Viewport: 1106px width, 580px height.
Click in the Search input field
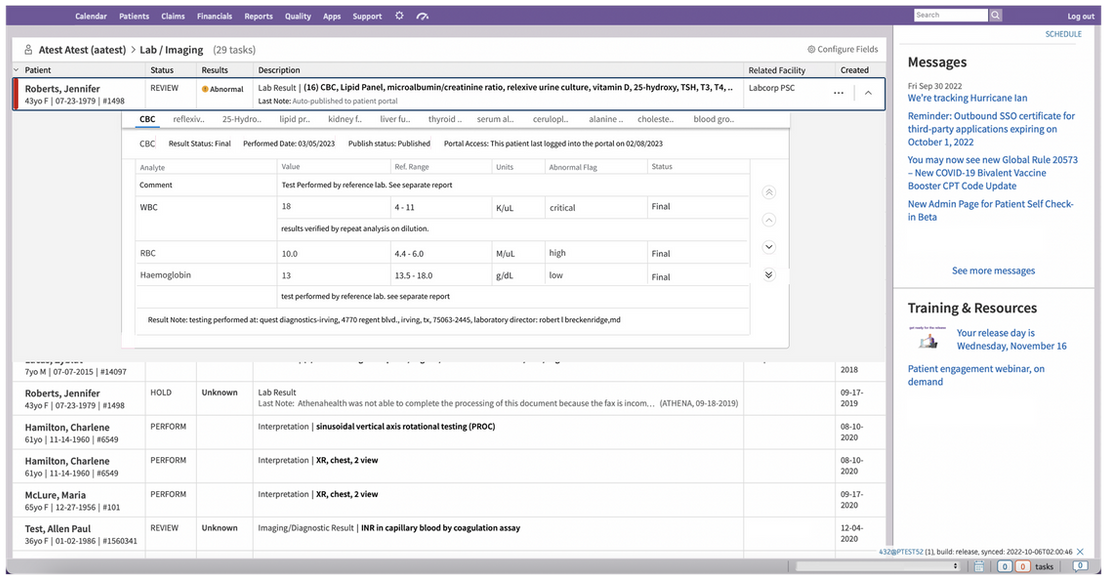point(951,15)
